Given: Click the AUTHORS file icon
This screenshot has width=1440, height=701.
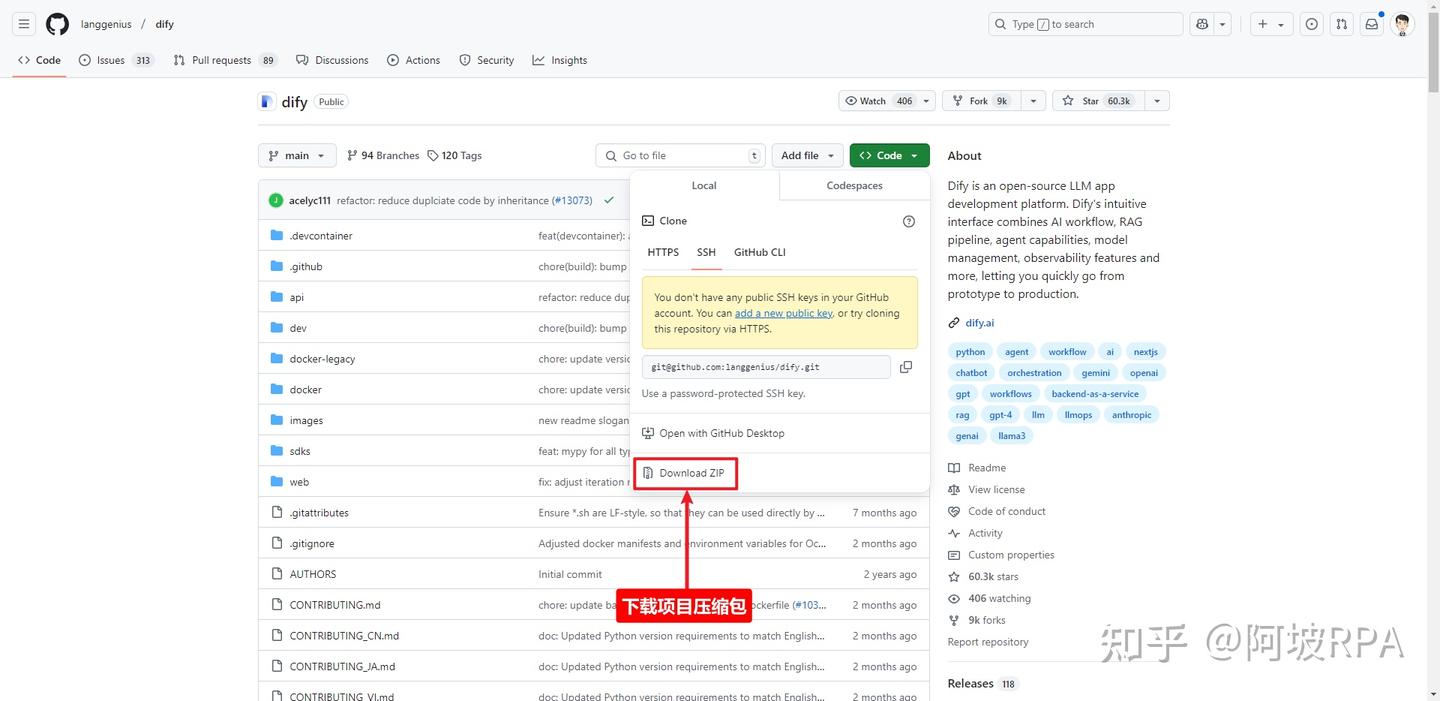Looking at the screenshot, I should [x=277, y=574].
